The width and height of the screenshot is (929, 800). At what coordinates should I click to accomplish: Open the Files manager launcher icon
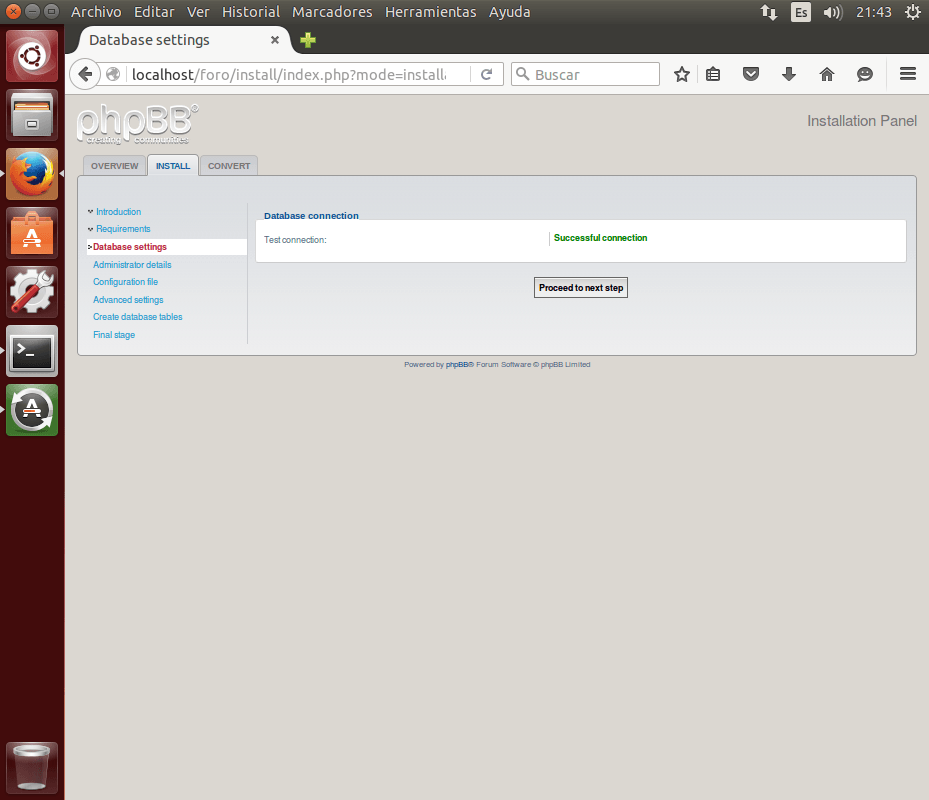[32, 115]
